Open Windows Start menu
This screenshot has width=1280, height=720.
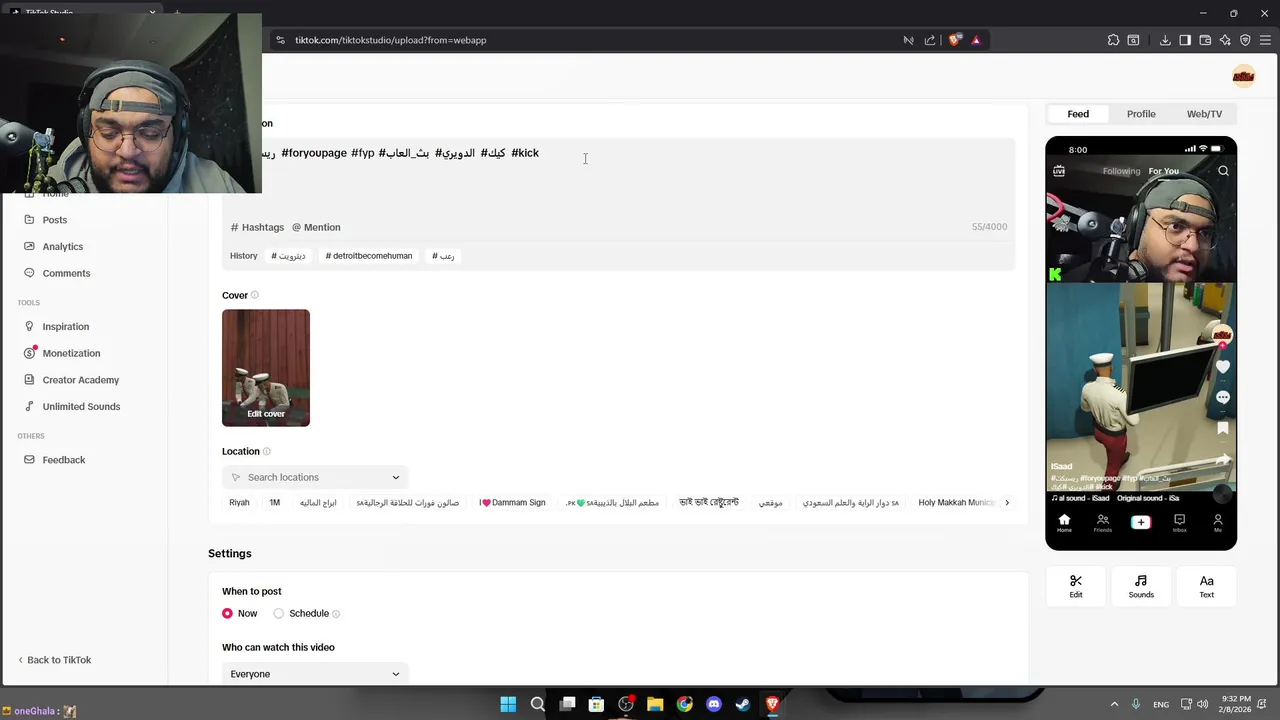508,704
